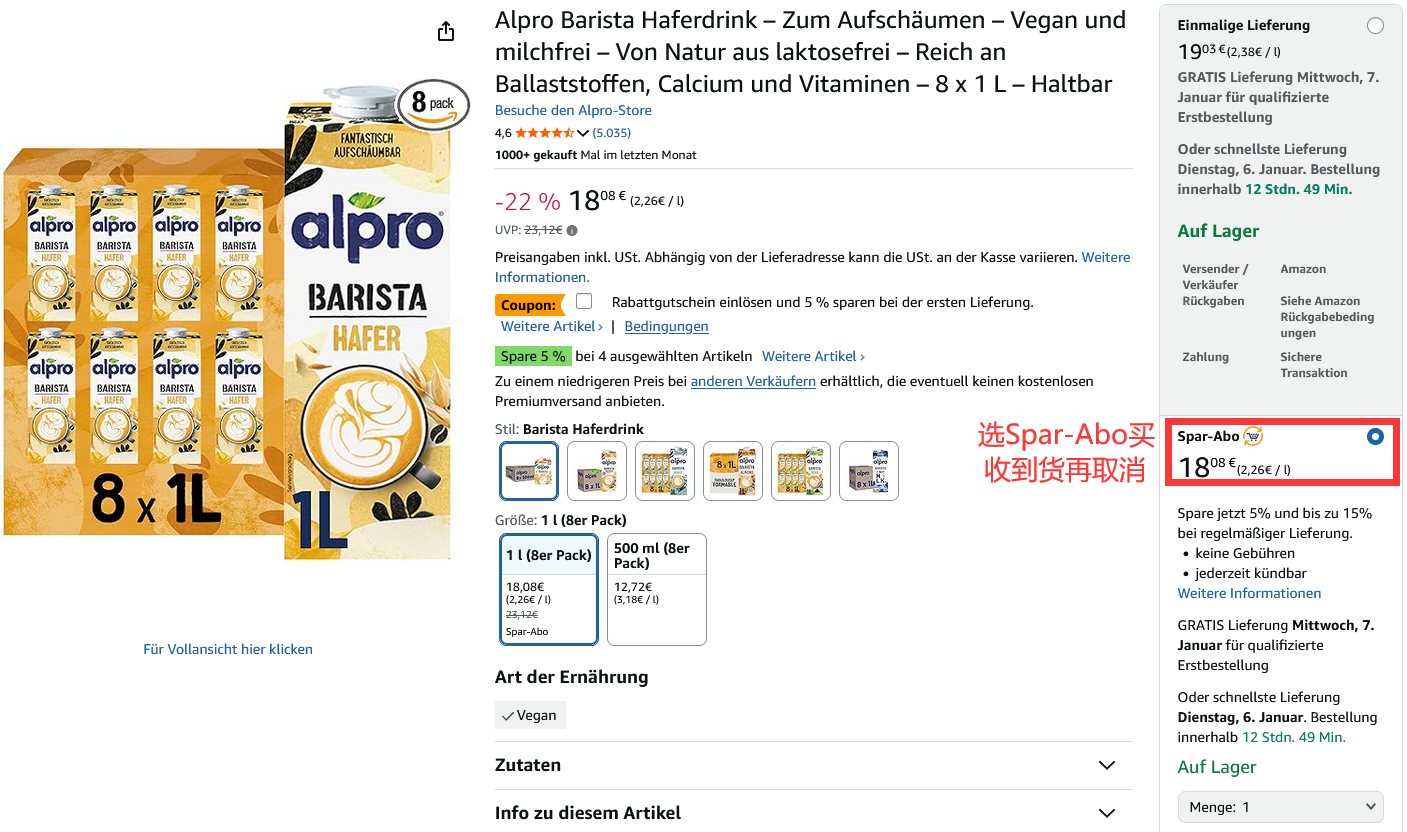Click the star rating icons

544,133
